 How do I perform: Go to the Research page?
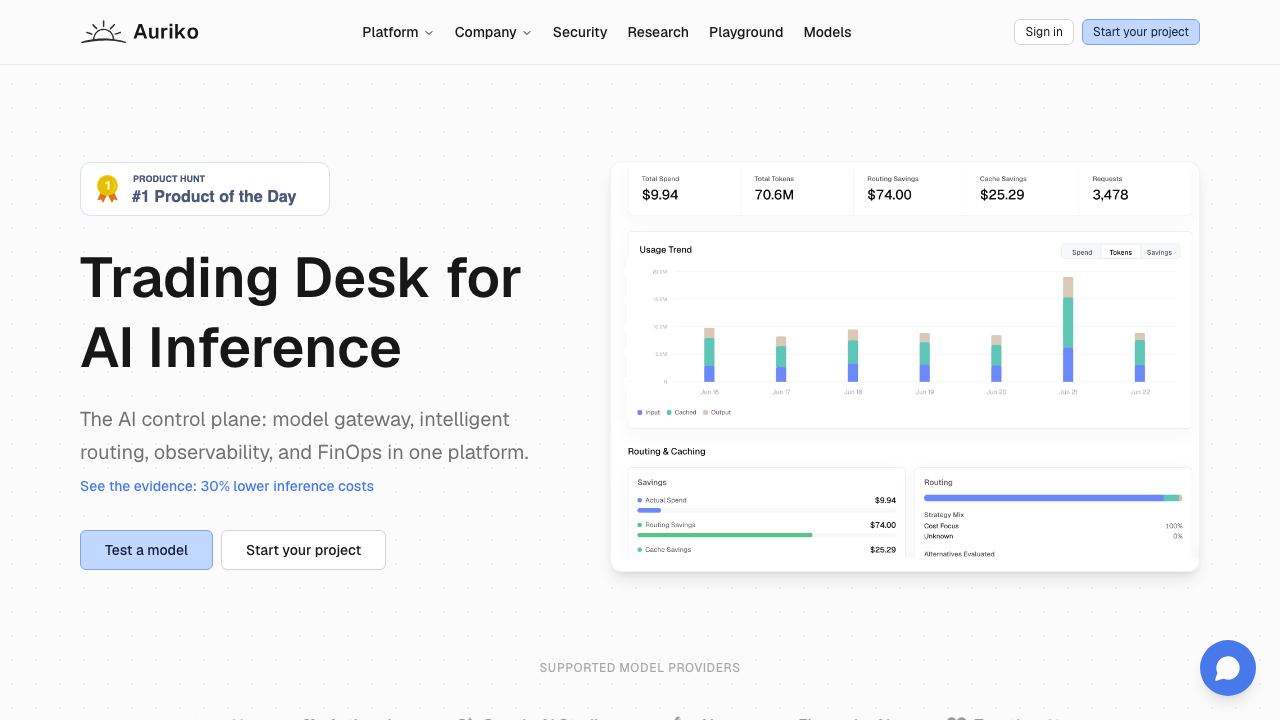pos(658,32)
